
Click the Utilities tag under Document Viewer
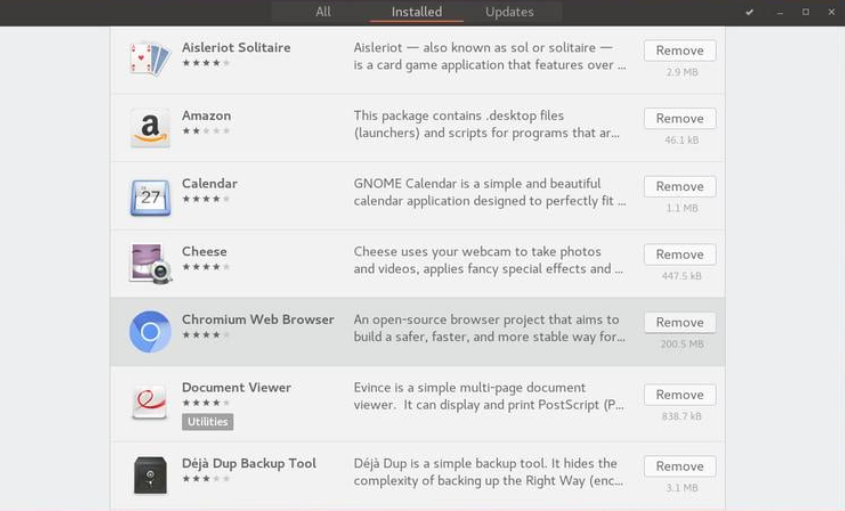[207, 422]
